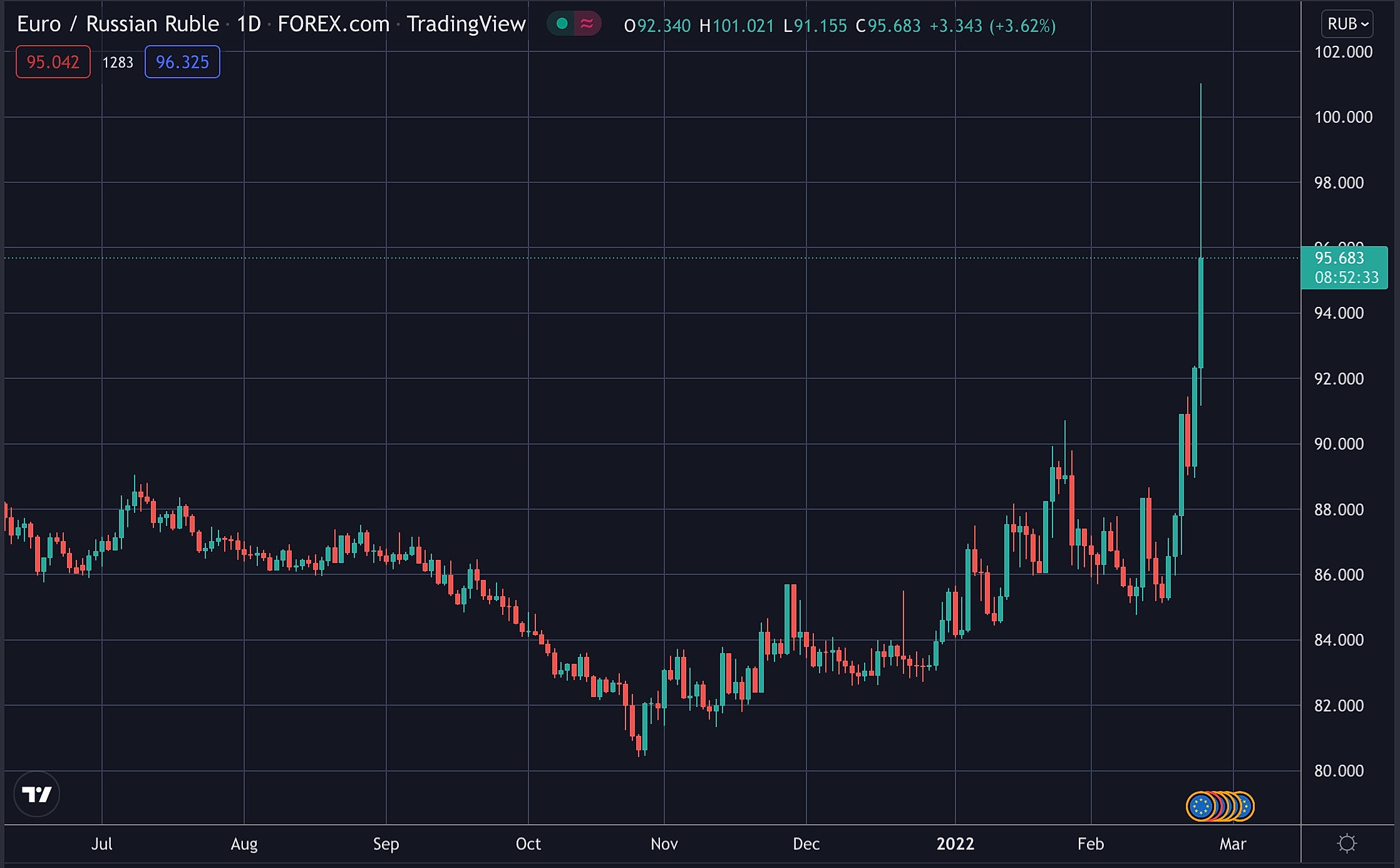Click the 80.000 price scale label
Image resolution: width=1400 pixels, height=868 pixels.
1339,771
